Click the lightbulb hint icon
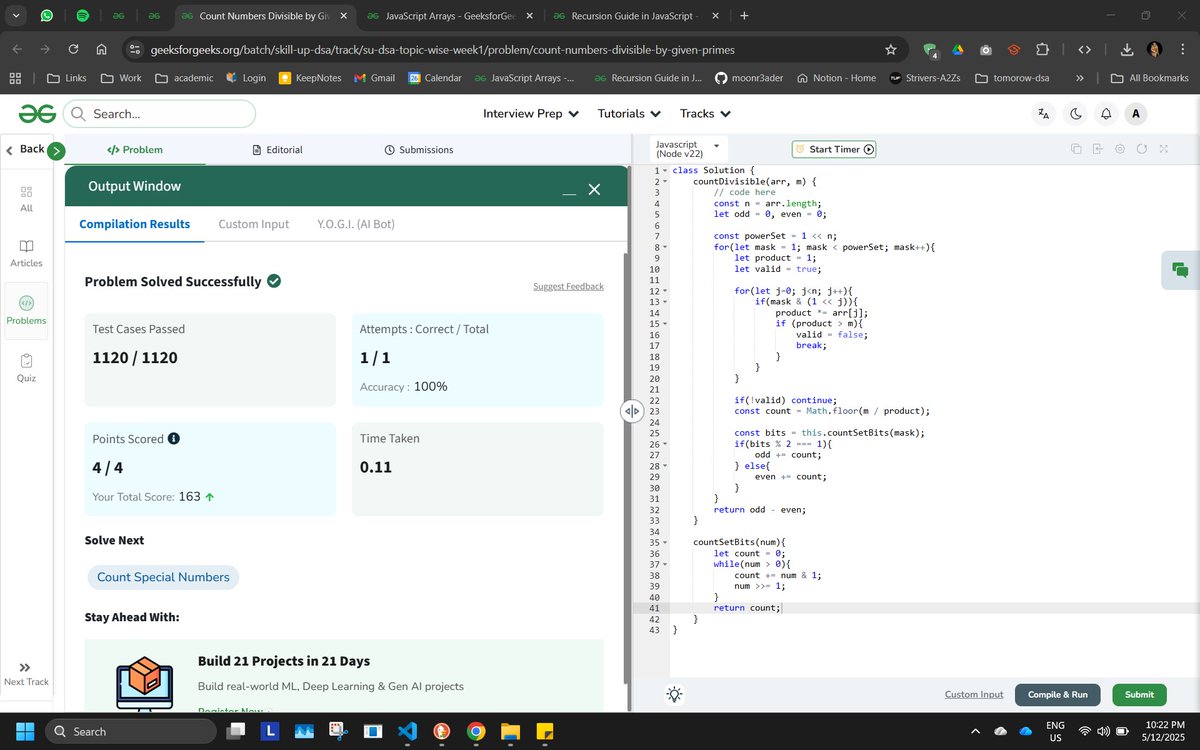 (x=675, y=695)
